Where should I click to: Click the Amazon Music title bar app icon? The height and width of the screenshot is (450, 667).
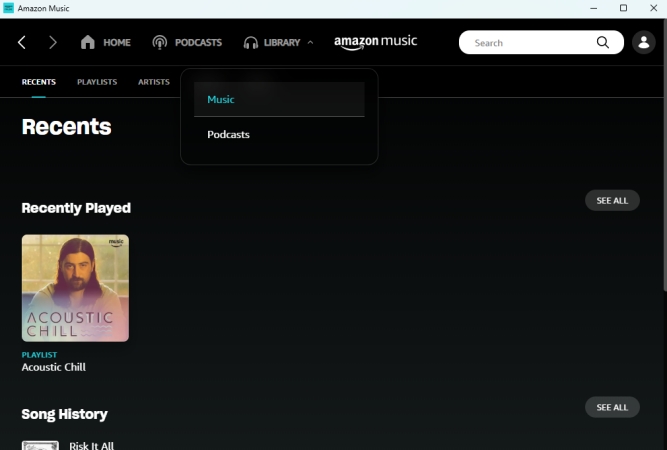tap(9, 8)
